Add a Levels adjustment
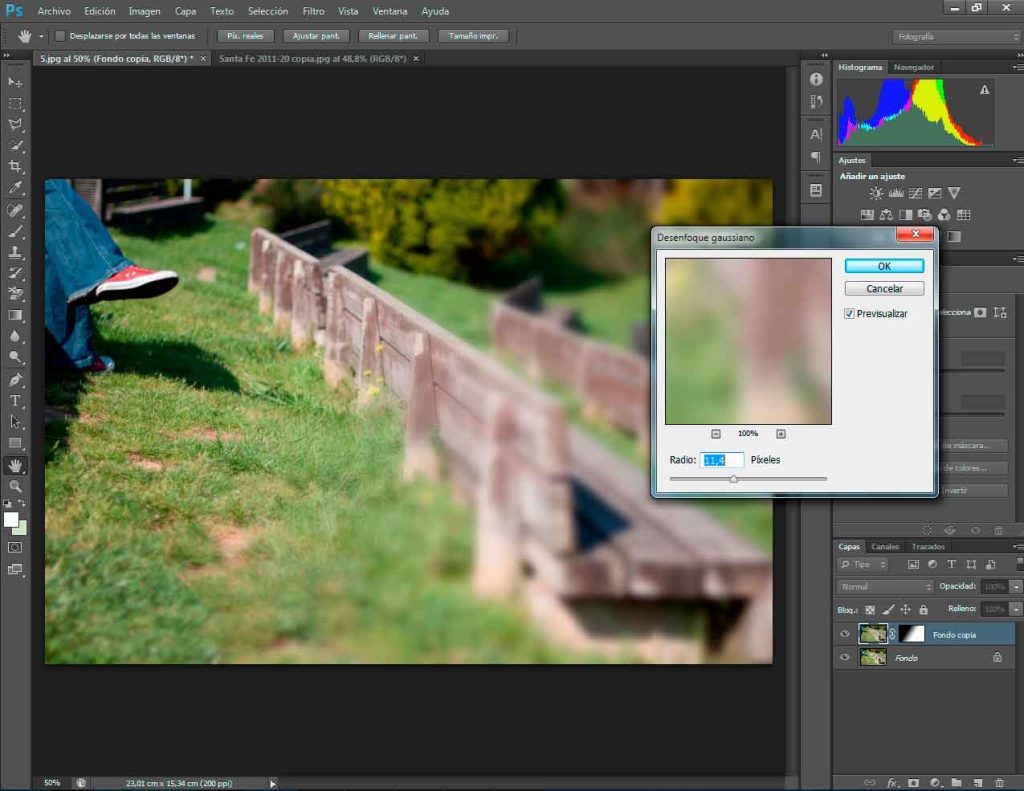 coord(896,193)
